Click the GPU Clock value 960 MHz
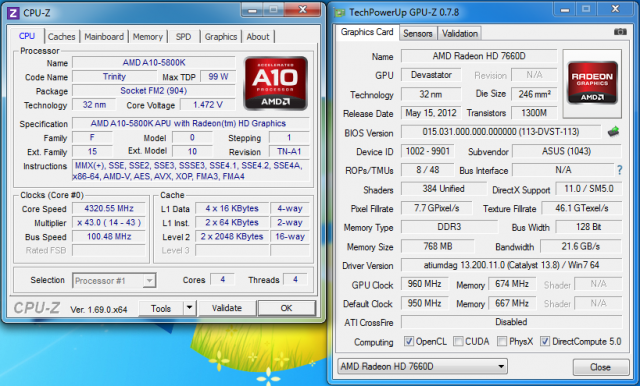This screenshot has width=640, height=386. (x=424, y=284)
